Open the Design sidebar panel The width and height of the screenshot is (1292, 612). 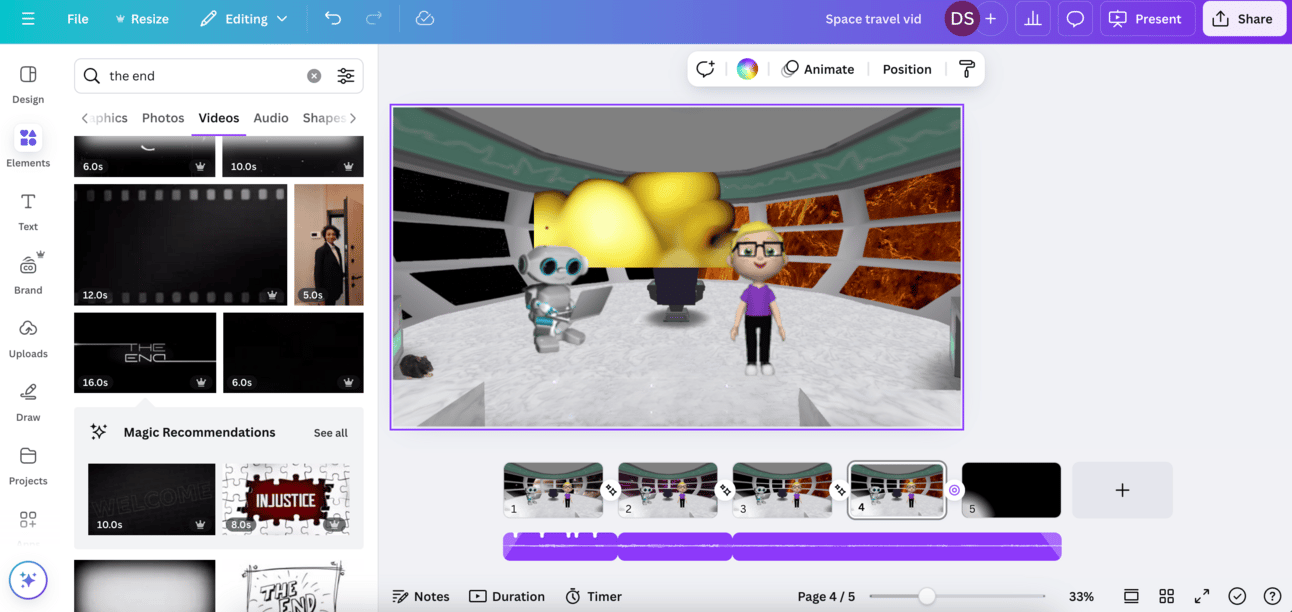28,85
